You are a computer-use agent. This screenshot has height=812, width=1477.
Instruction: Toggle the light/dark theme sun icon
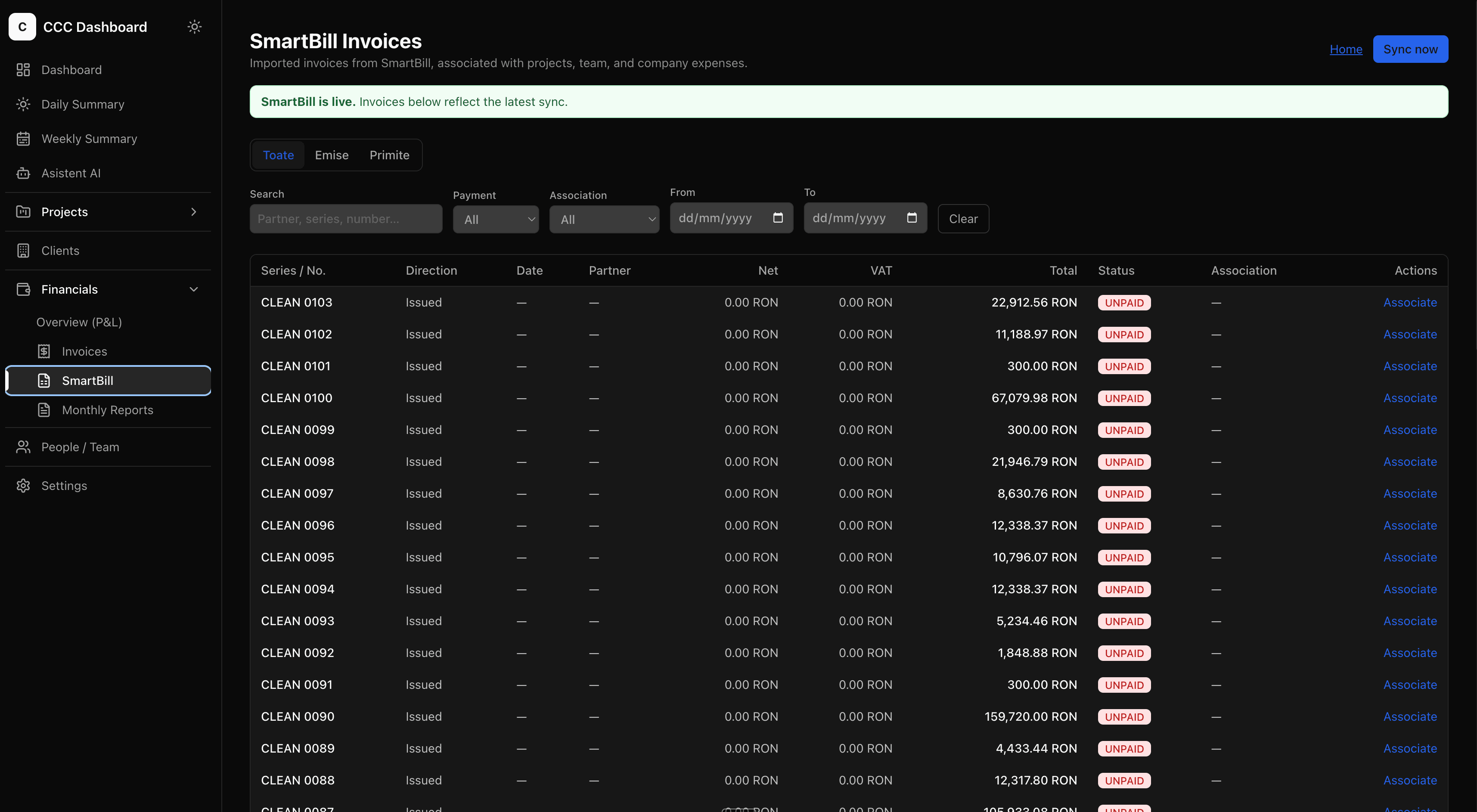(194, 26)
